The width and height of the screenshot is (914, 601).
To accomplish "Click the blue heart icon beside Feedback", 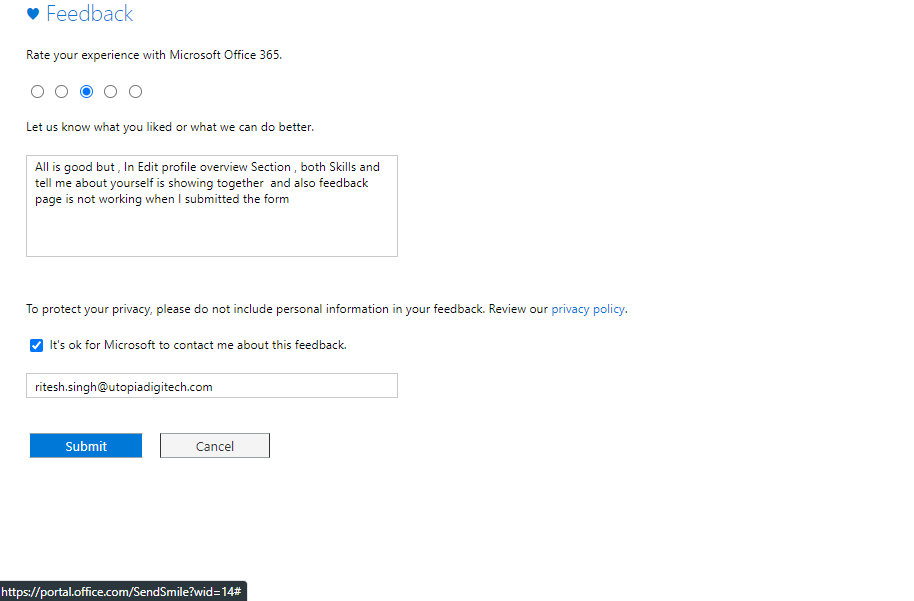I will click(33, 14).
